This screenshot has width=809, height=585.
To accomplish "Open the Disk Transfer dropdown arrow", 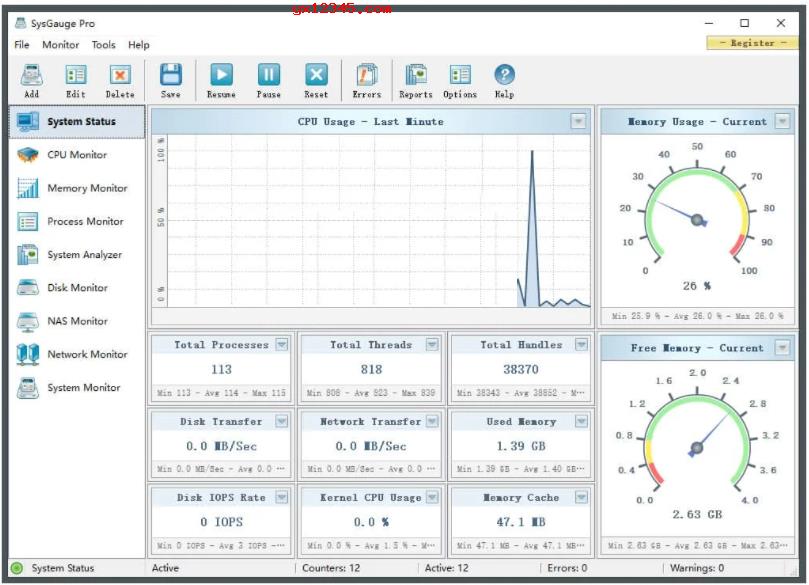I will 282,421.
